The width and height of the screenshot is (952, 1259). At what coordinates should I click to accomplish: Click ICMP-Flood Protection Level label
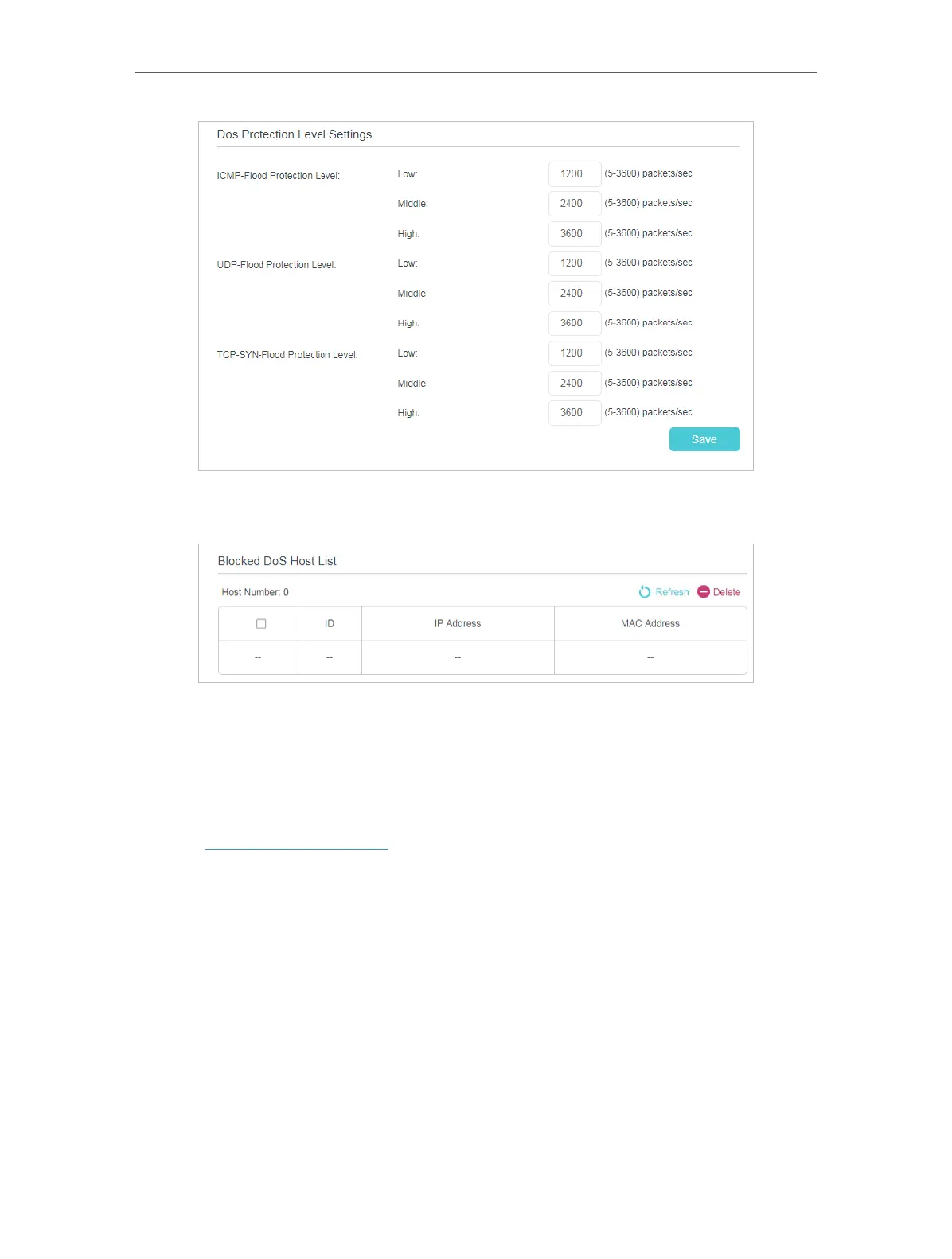279,176
